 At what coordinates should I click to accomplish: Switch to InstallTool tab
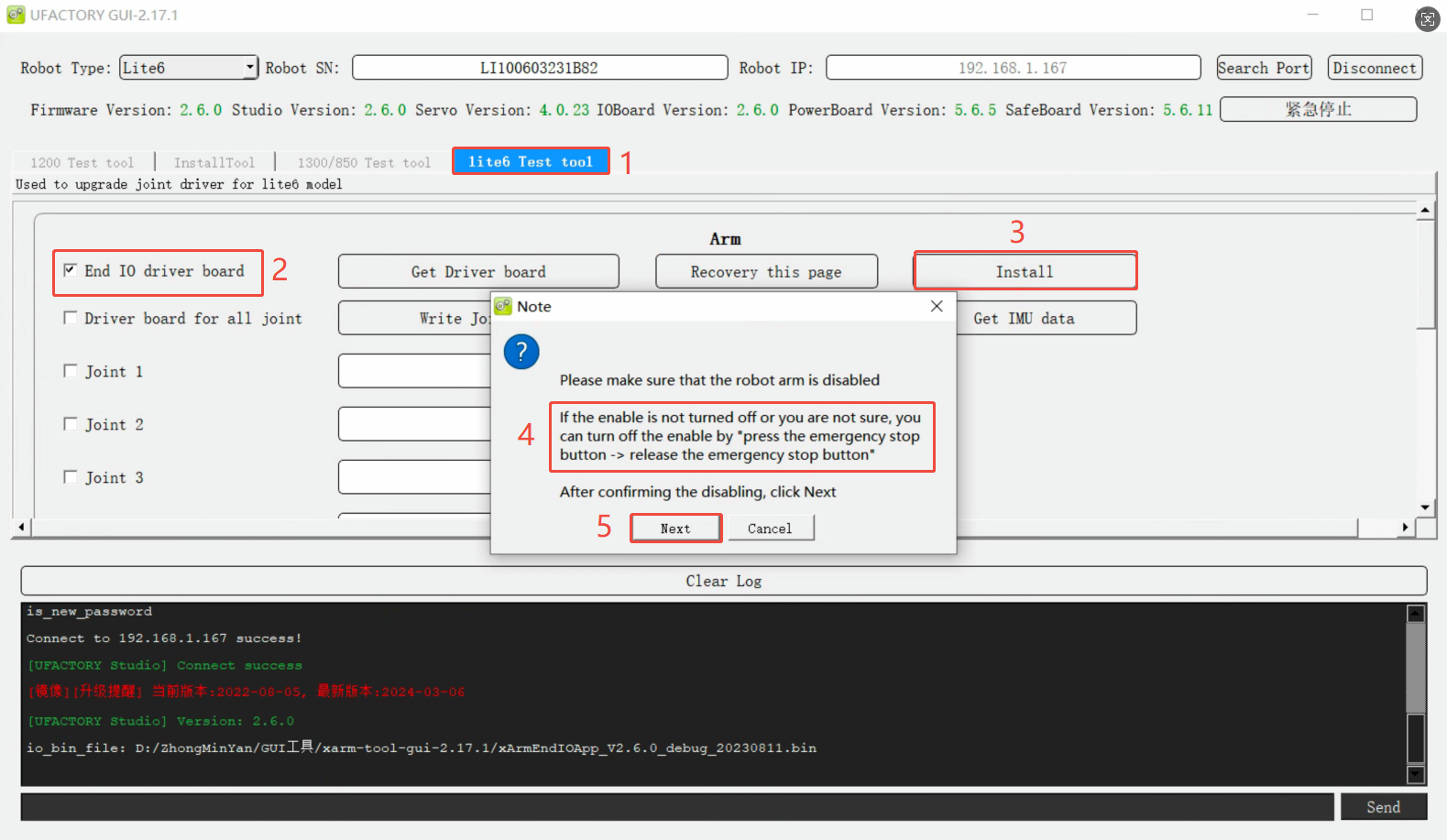214,162
